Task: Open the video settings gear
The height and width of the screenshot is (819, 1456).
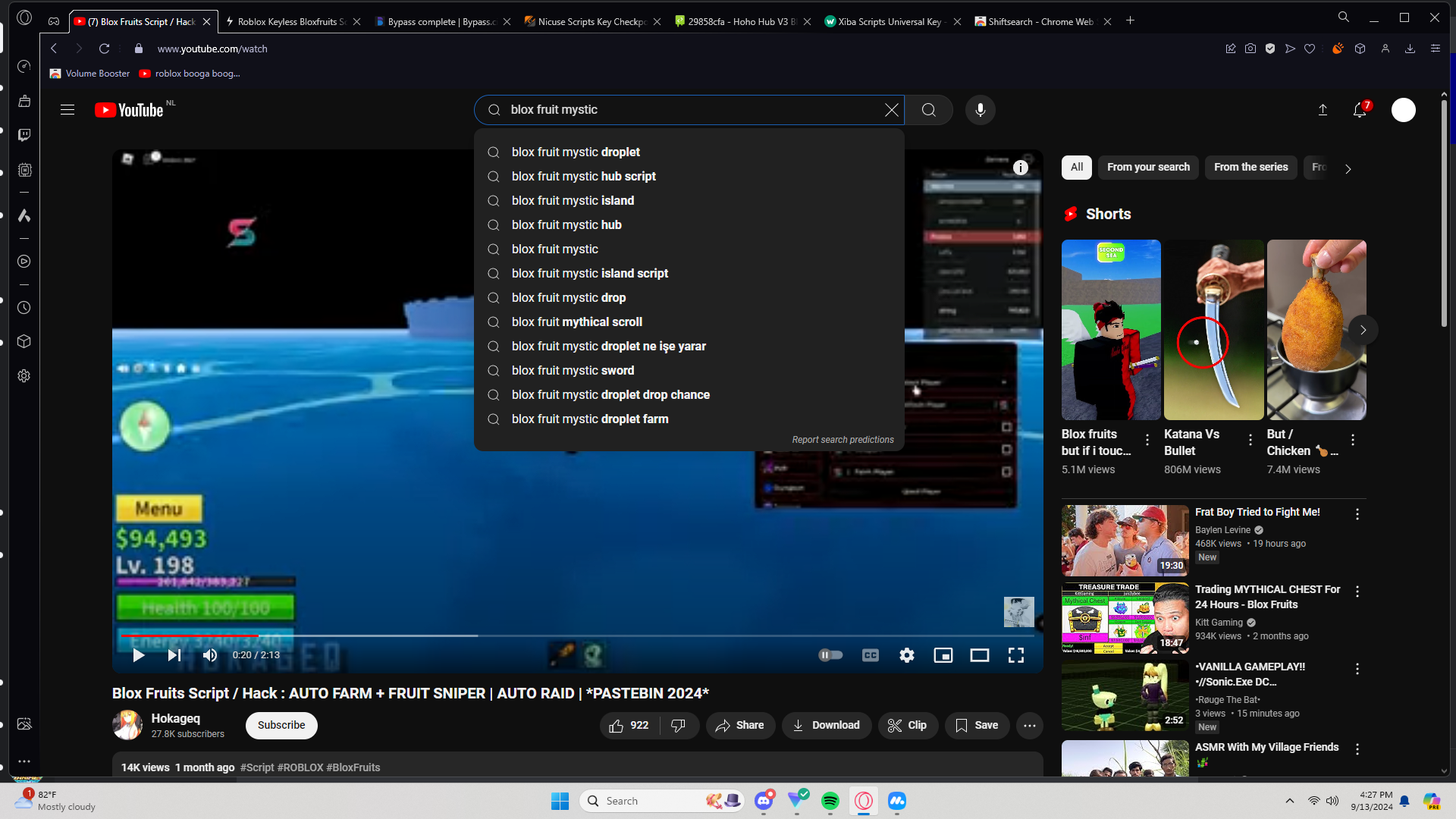Action: (907, 655)
